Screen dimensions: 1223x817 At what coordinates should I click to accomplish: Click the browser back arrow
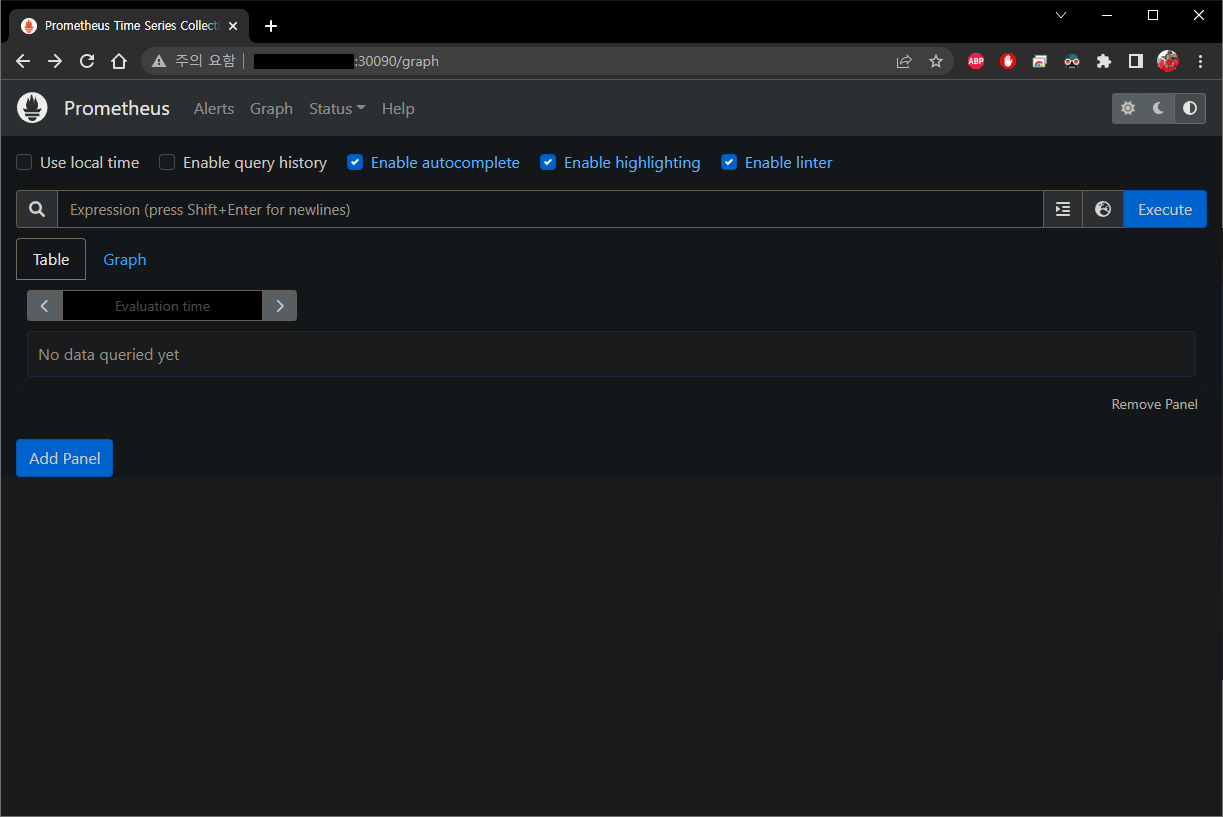pos(23,61)
